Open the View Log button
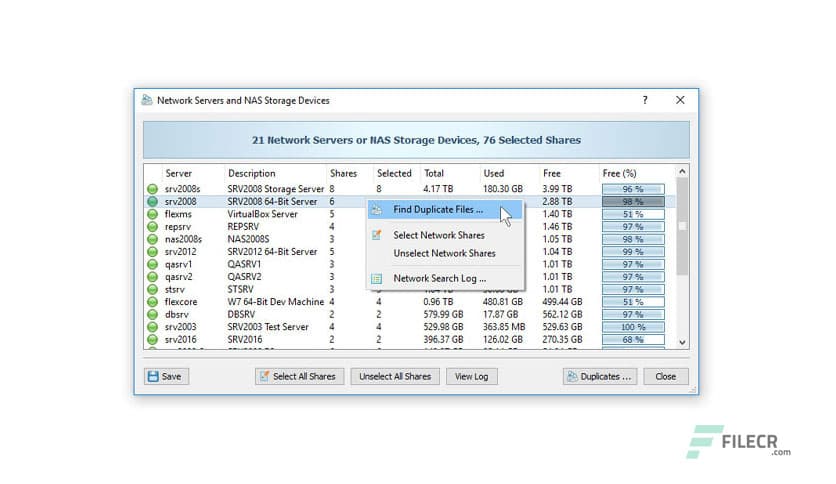The width and height of the screenshot is (836, 484). coord(471,376)
